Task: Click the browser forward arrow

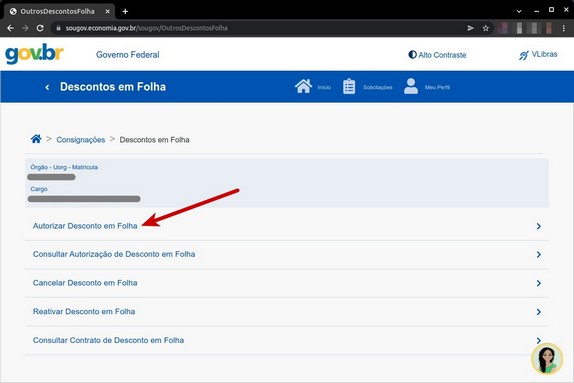Action: [x=25, y=28]
